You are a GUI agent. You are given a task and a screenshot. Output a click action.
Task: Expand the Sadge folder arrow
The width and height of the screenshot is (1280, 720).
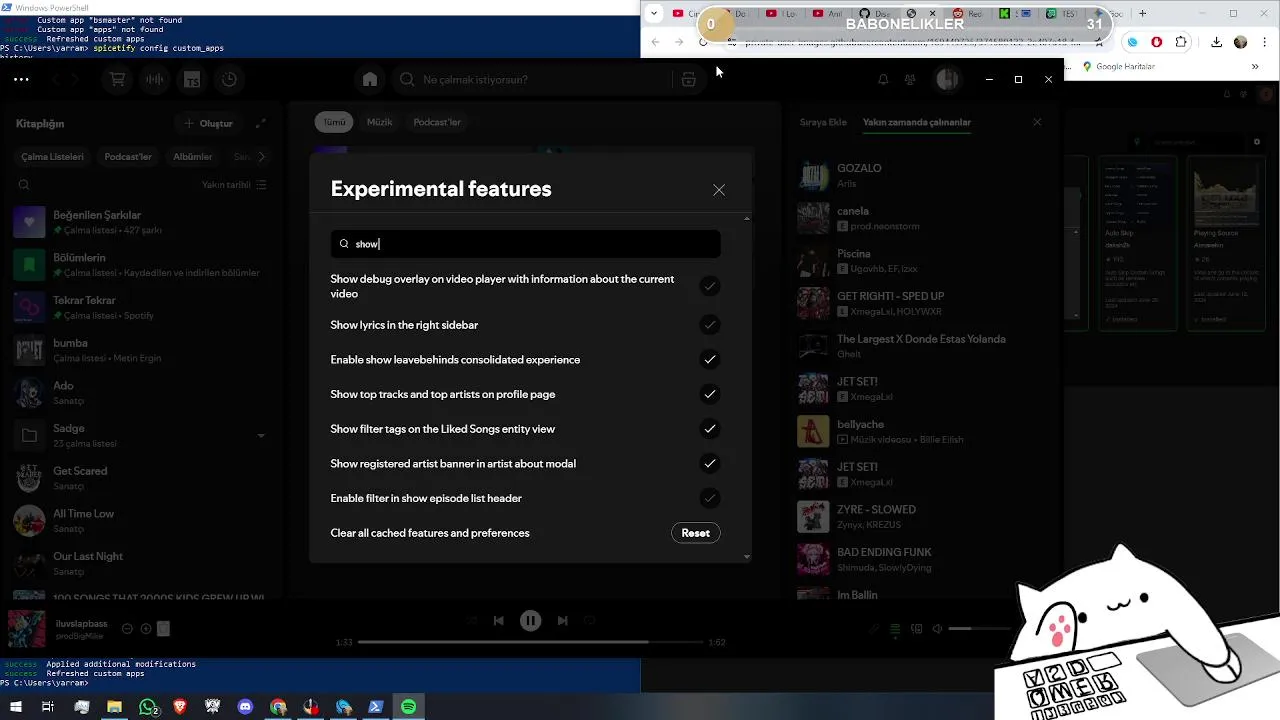(261, 435)
